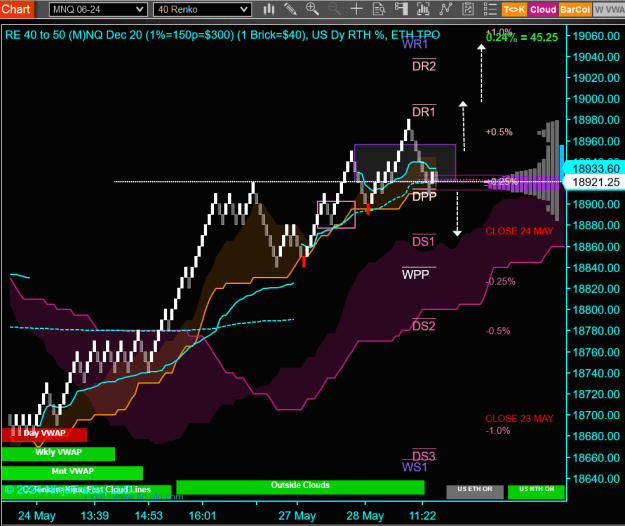The height and width of the screenshot is (526, 625).
Task: Click the WPP pivot label
Action: click(415, 275)
